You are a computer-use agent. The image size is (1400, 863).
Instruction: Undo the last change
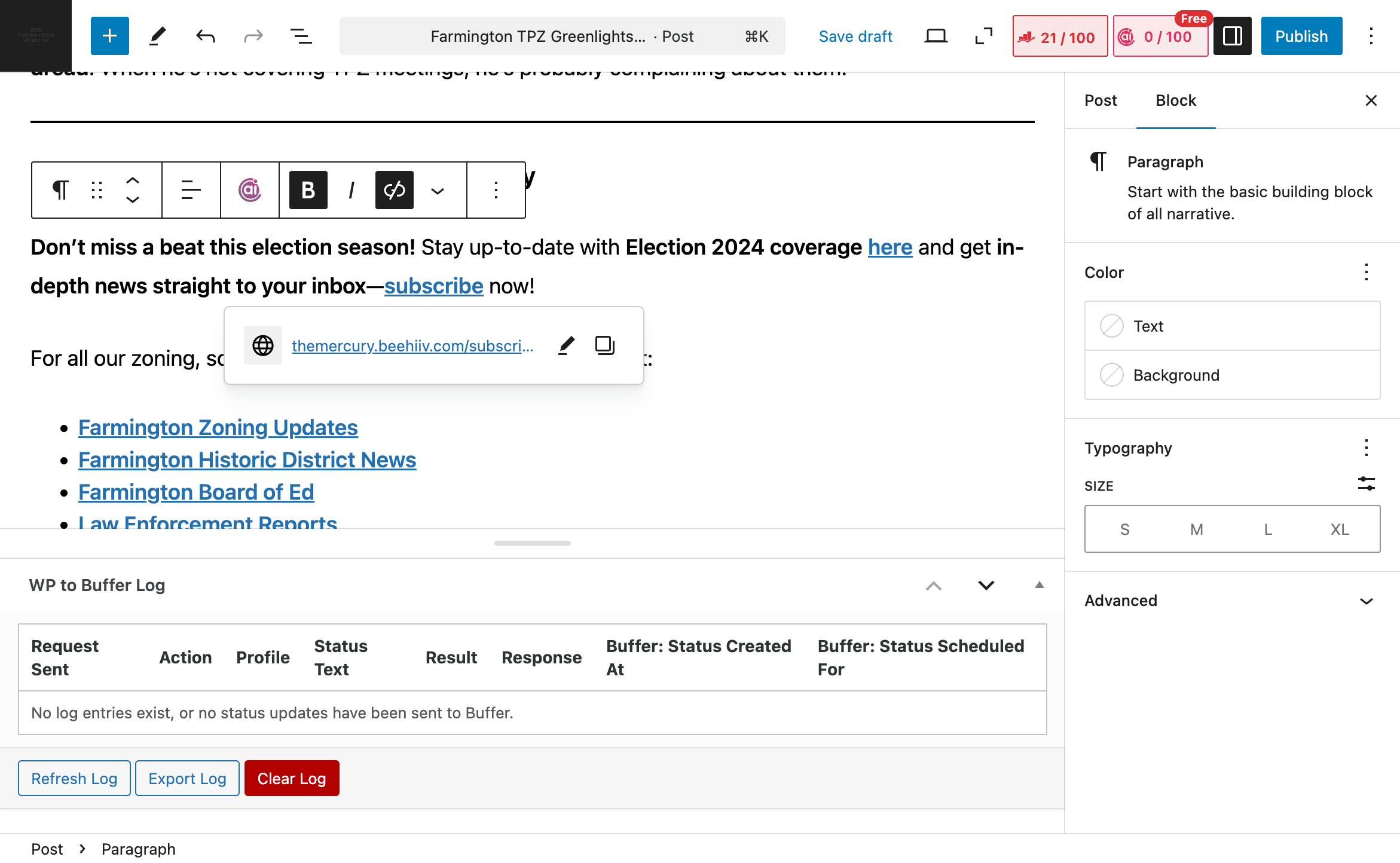pyautogui.click(x=206, y=36)
